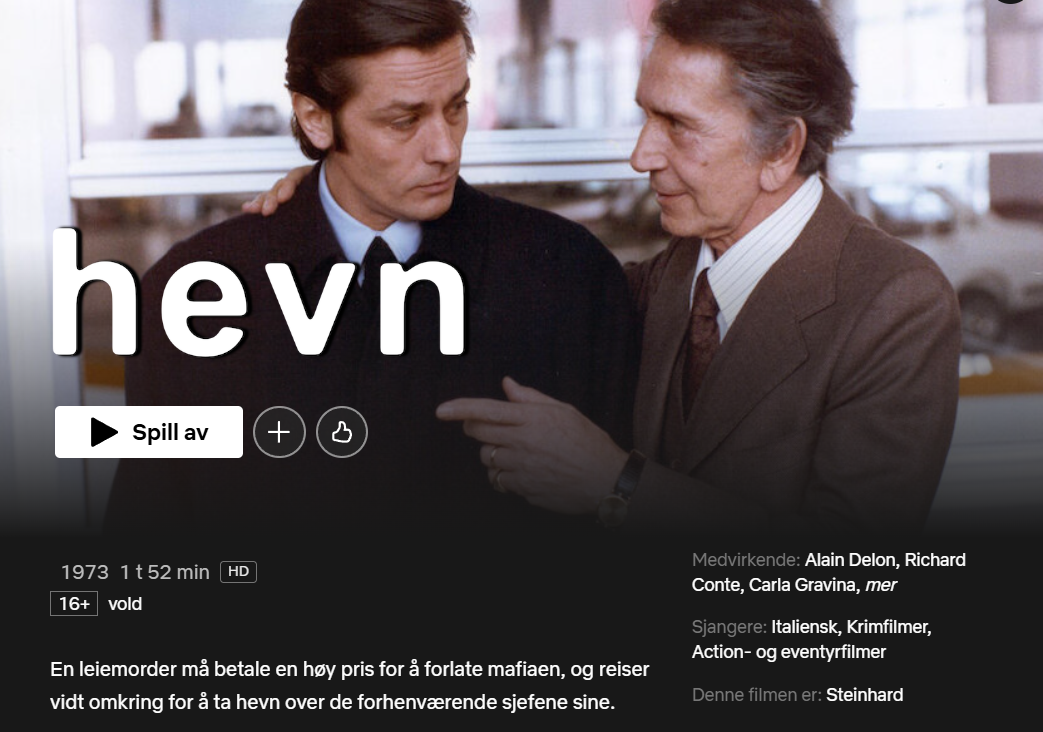The width and height of the screenshot is (1043, 732).
Task: Click the Medvirkende label
Action: [x=746, y=560]
